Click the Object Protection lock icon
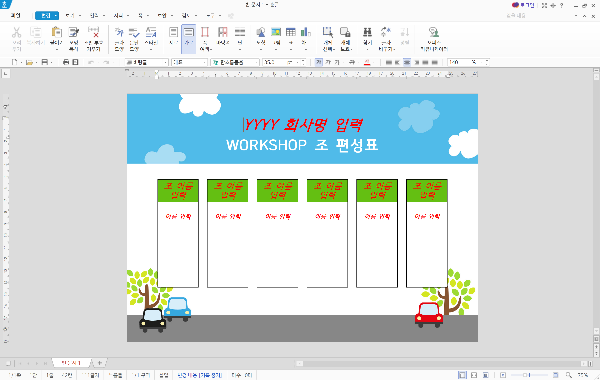 (x=345, y=33)
